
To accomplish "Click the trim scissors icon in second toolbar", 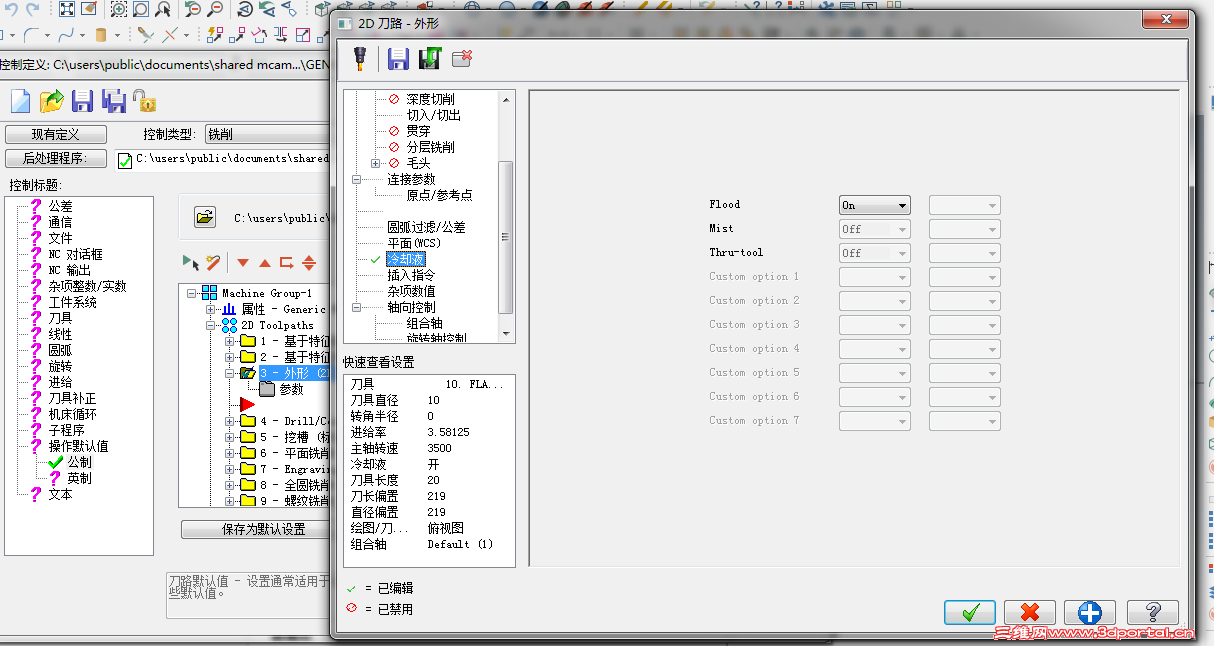I will [145, 35].
